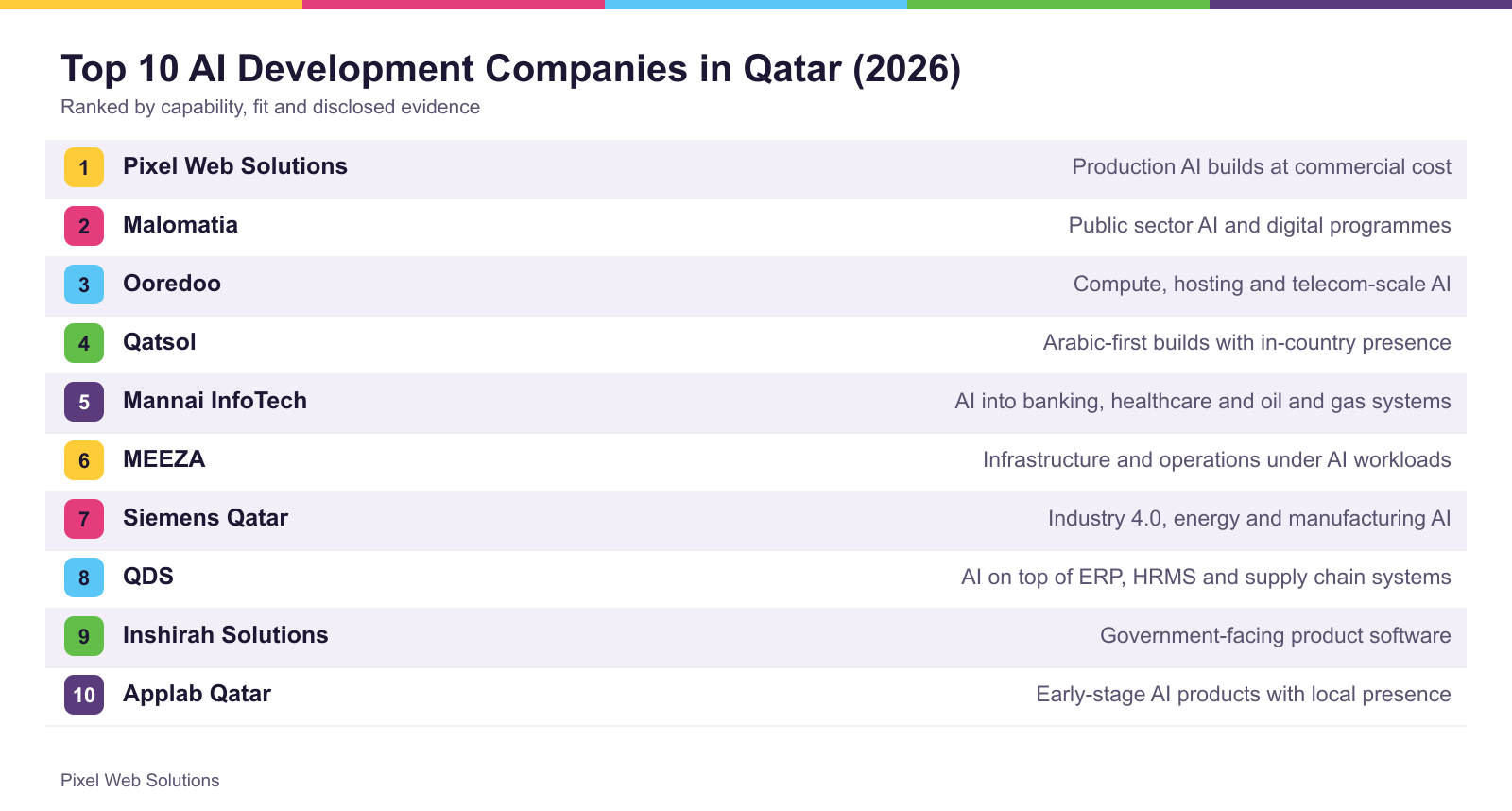The height and width of the screenshot is (811, 1512).
Task: Click the 'Top 10 AI Development Companies' title
Action: [510, 69]
